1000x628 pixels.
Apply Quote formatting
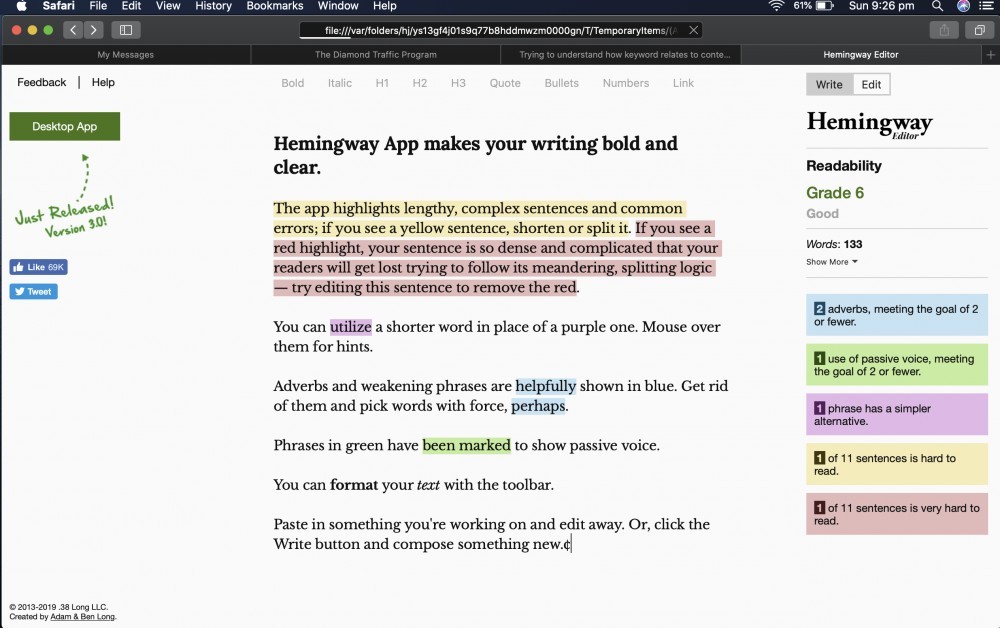click(x=505, y=83)
